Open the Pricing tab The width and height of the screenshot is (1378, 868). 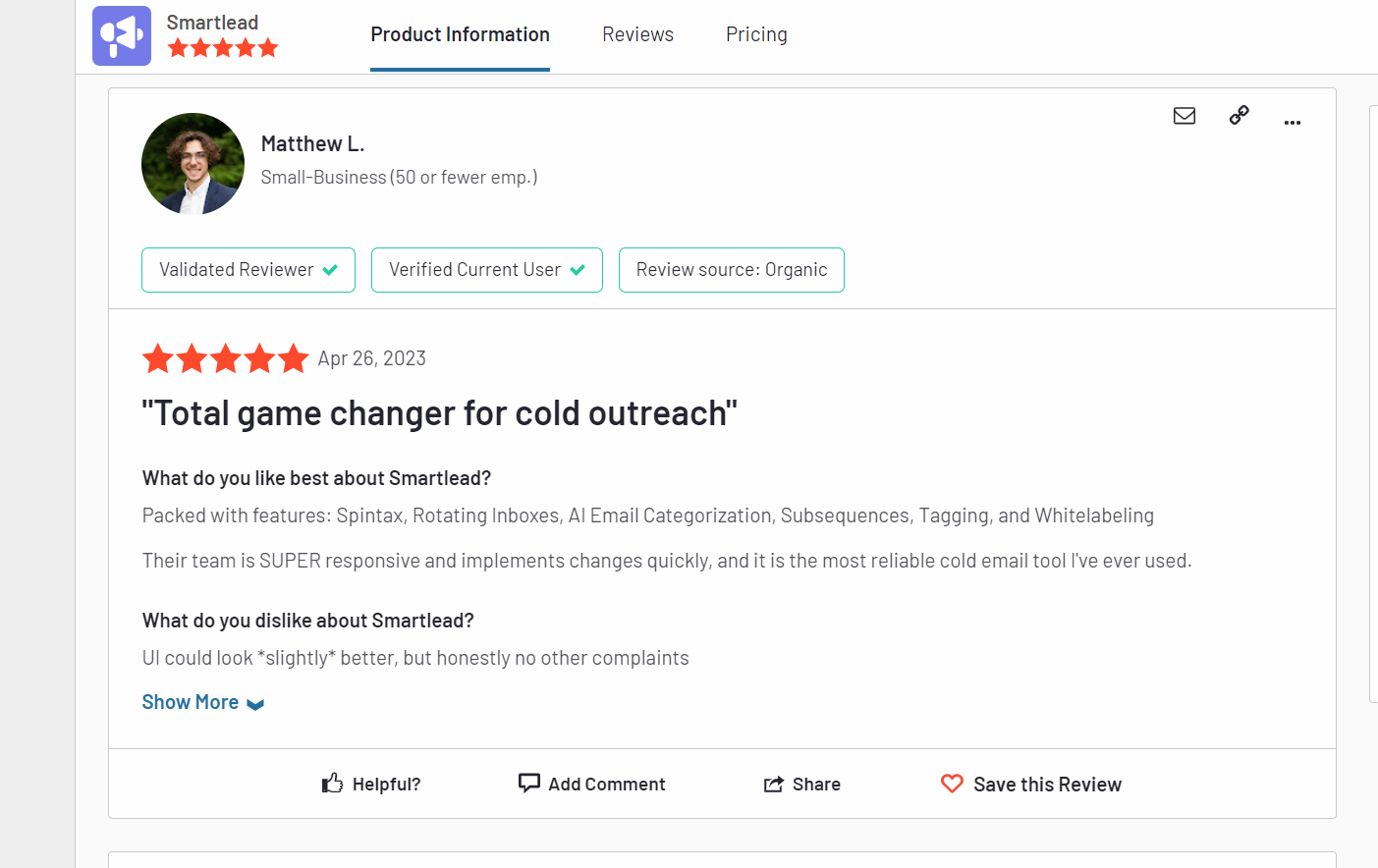pyautogui.click(x=756, y=34)
